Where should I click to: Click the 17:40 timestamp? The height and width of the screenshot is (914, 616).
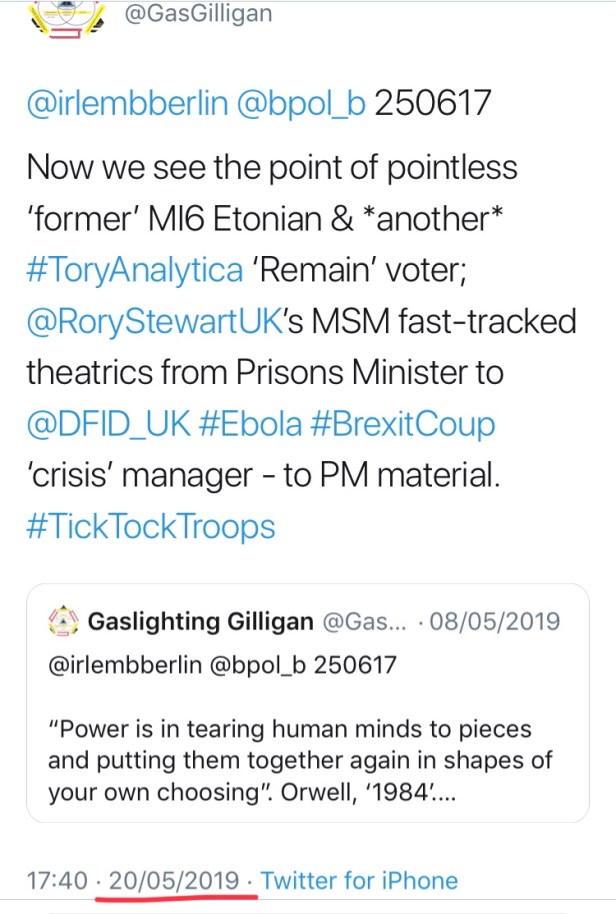pos(58,881)
